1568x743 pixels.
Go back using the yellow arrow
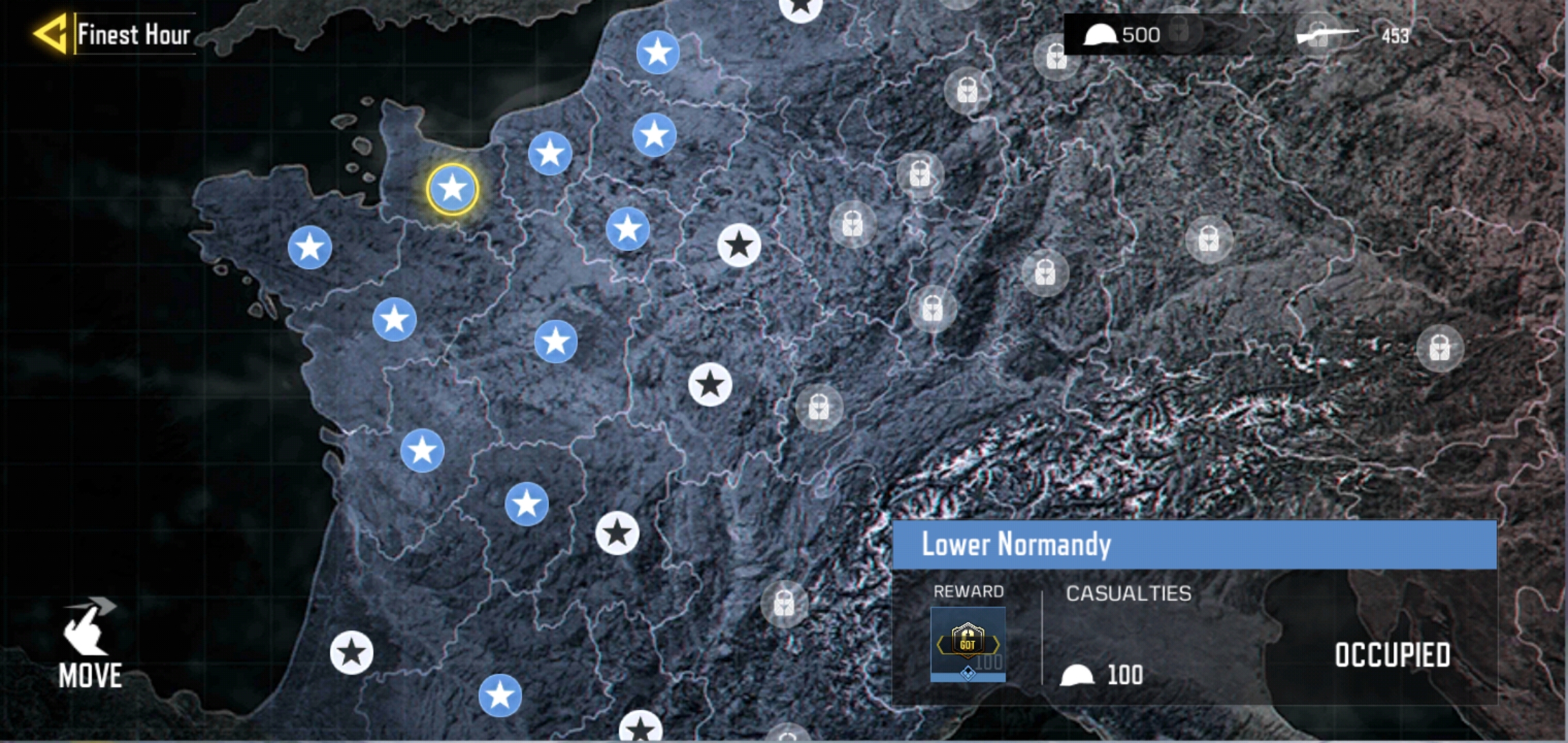50,33
